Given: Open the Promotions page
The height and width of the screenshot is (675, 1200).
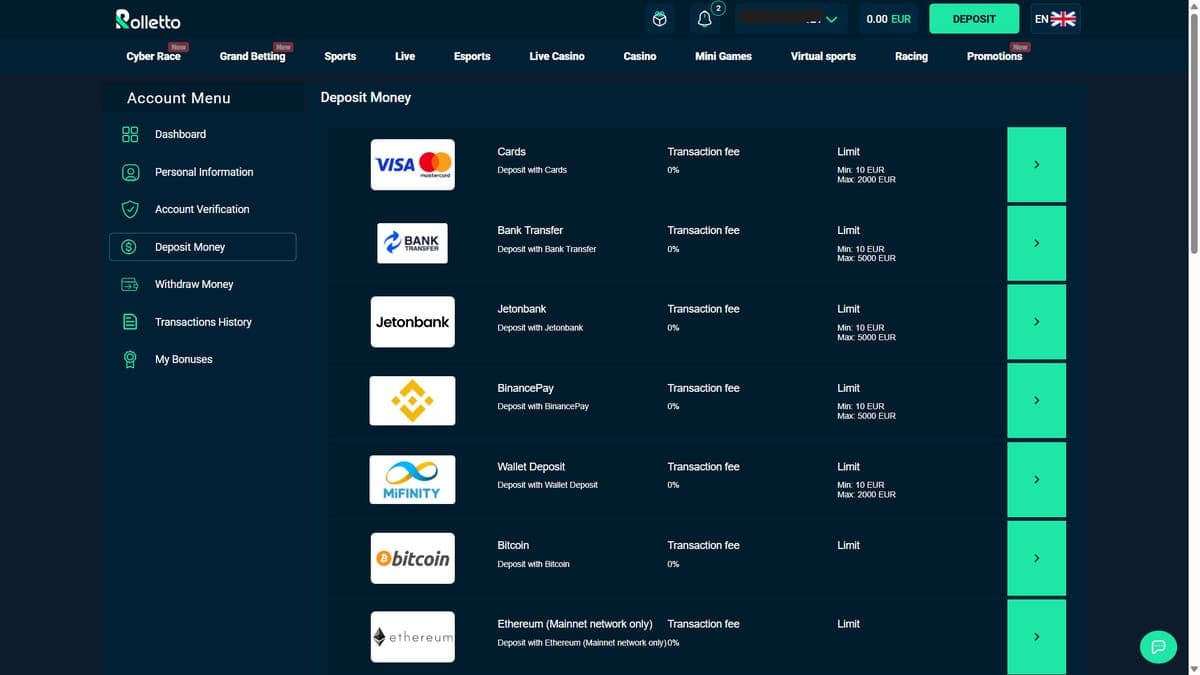Looking at the screenshot, I should tap(994, 56).
